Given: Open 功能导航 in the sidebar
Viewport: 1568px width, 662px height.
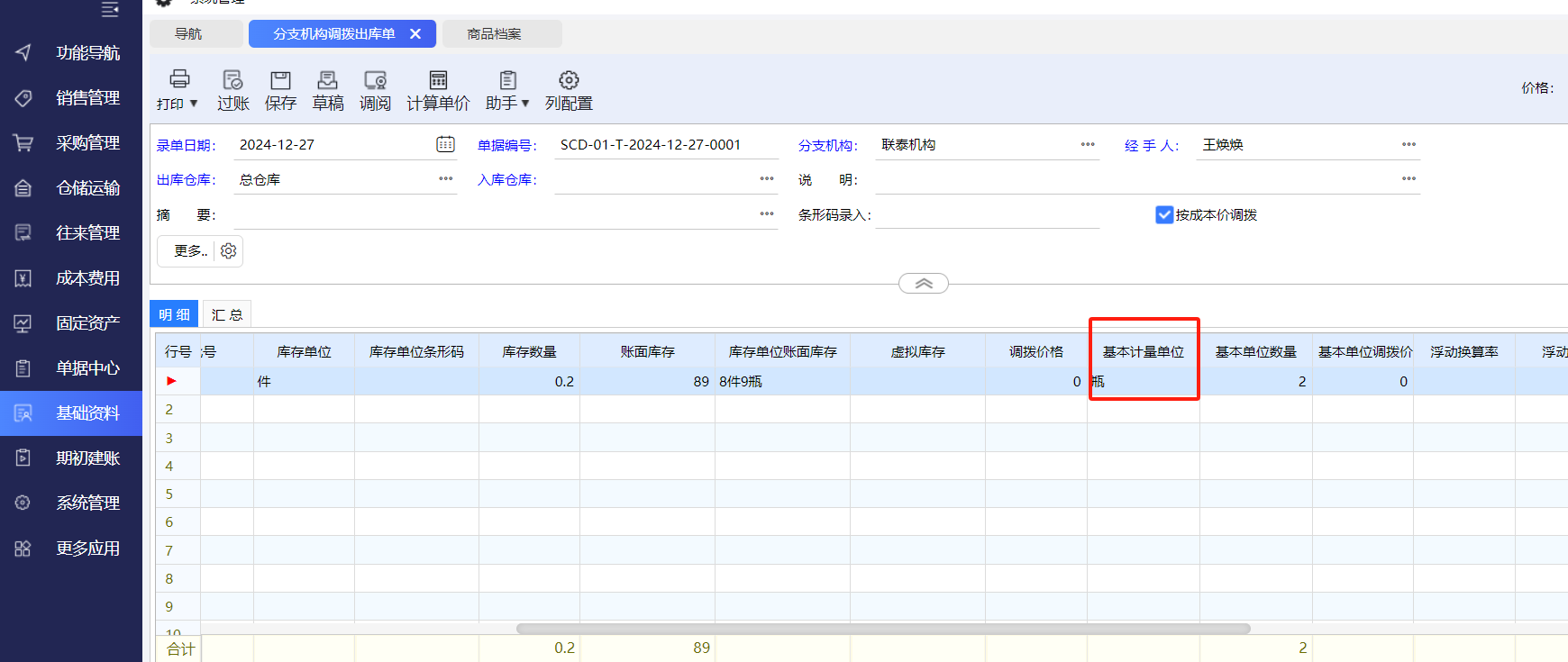Looking at the screenshot, I should click(71, 53).
